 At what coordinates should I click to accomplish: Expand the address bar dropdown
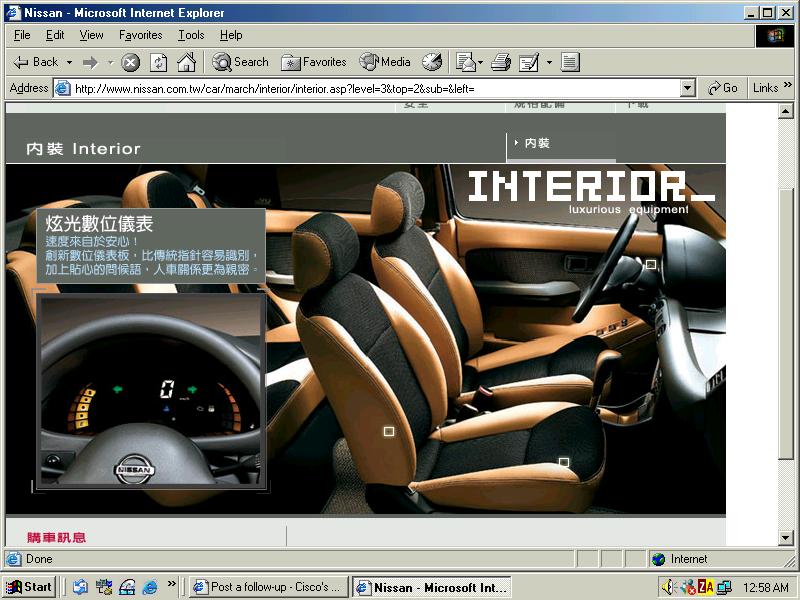688,89
